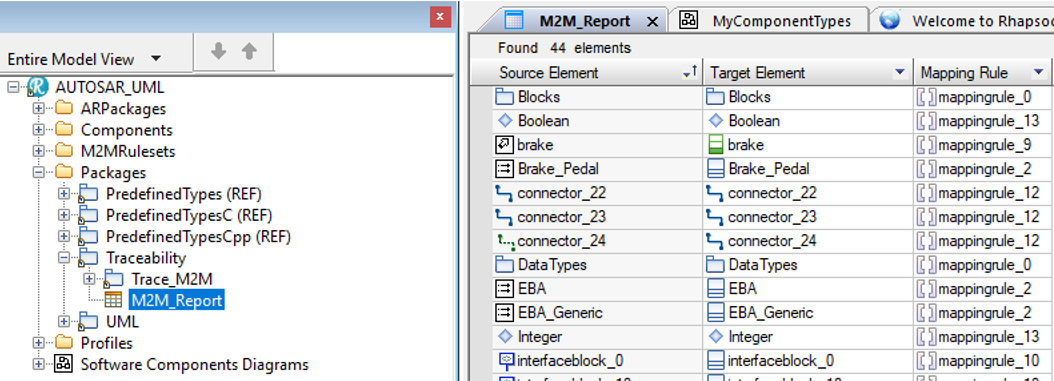Click the Boolean source diamond icon
This screenshot has height=381, width=1054.
pyautogui.click(x=505, y=121)
